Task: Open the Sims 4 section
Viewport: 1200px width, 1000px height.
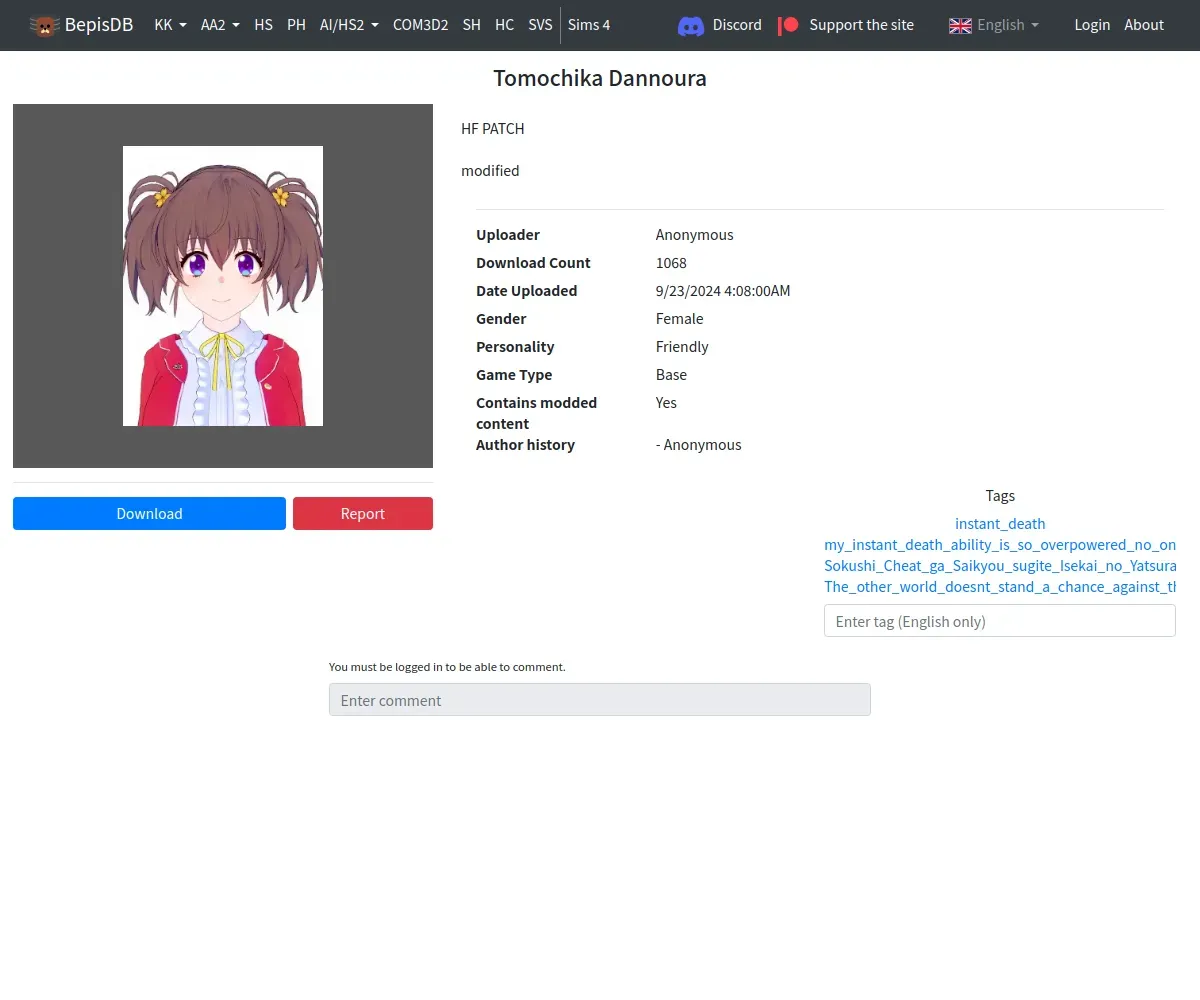Action: pos(589,25)
